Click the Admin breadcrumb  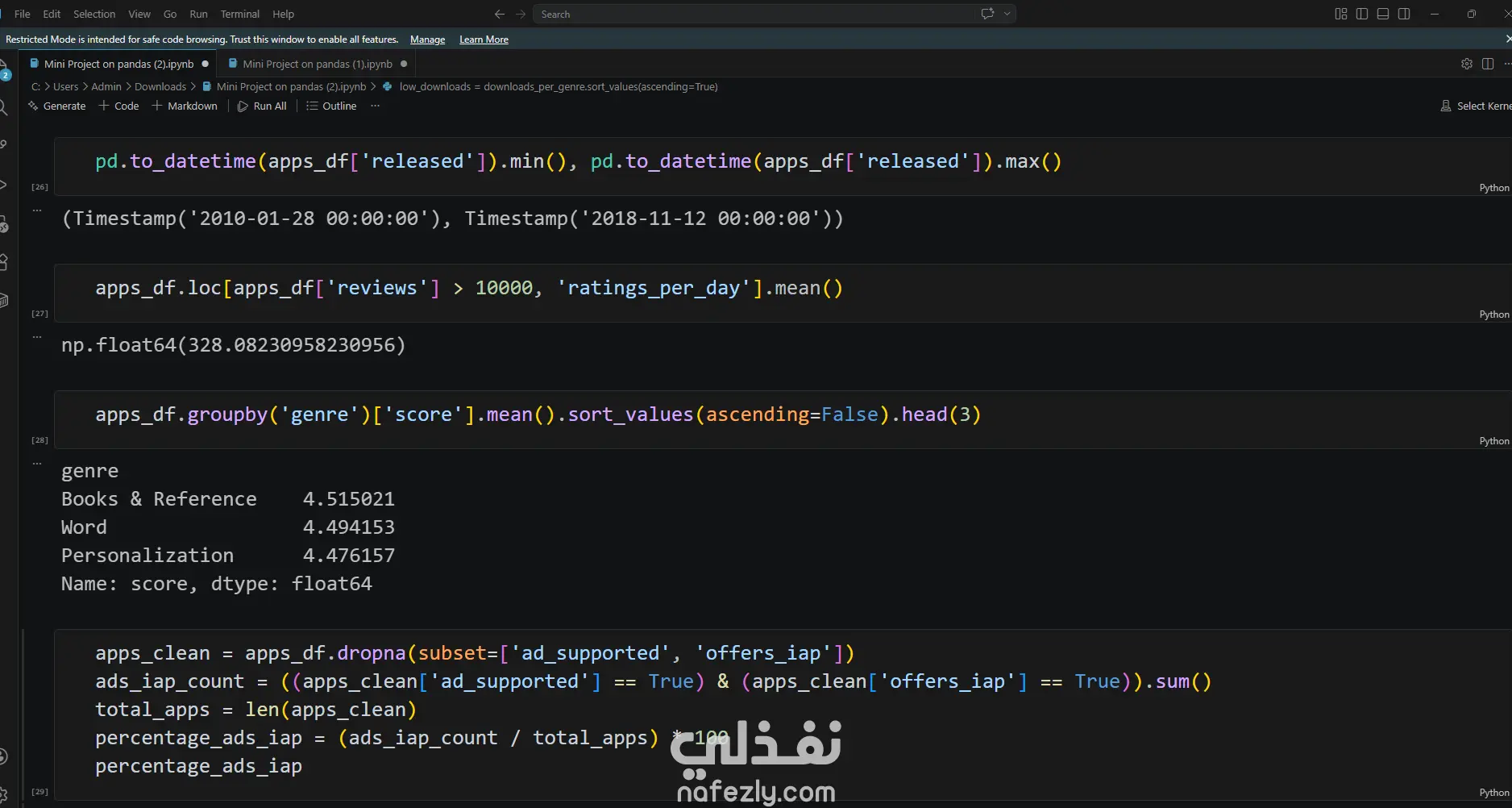[106, 86]
